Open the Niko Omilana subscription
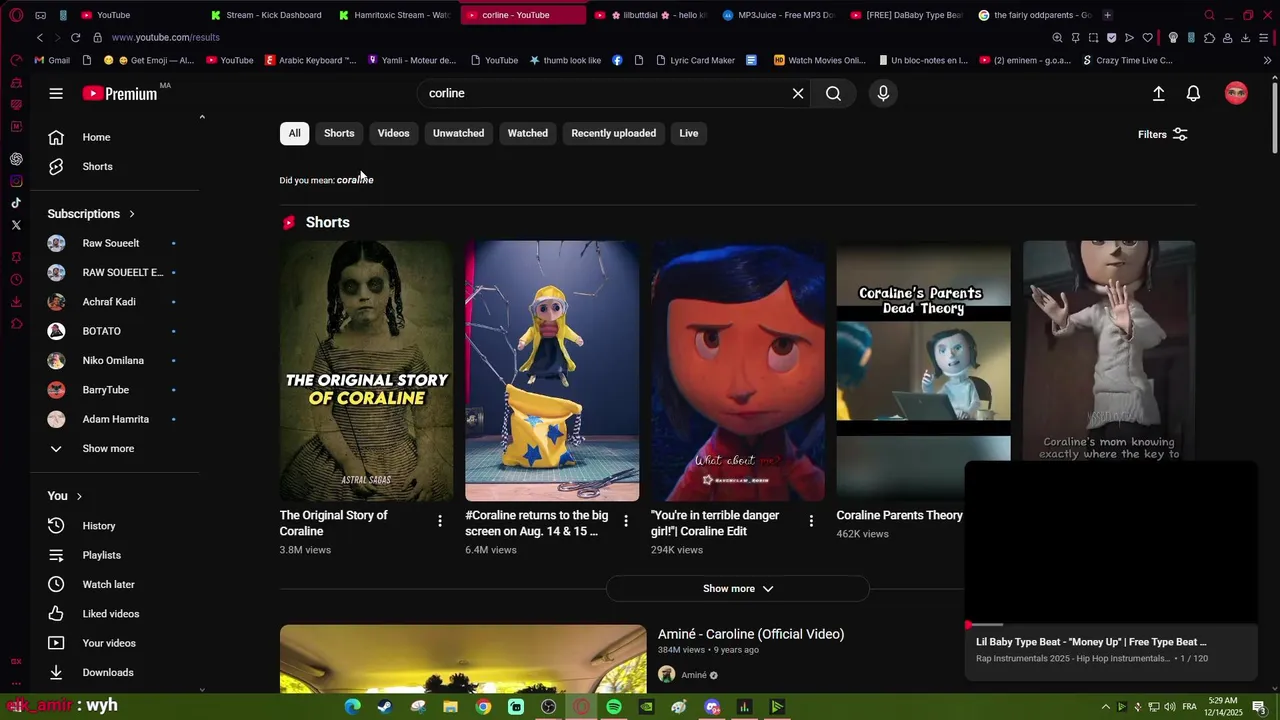Screen dimensions: 1280x720 115,360
